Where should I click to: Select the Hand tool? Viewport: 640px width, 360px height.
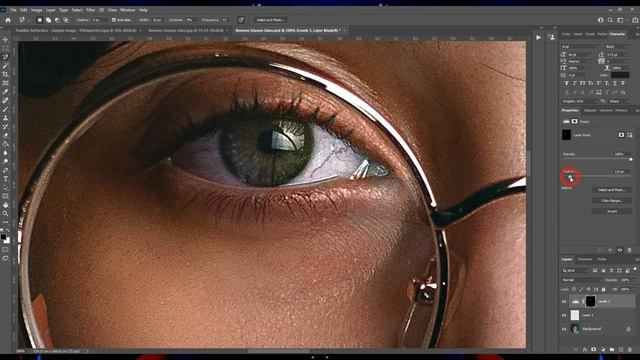click(5, 205)
